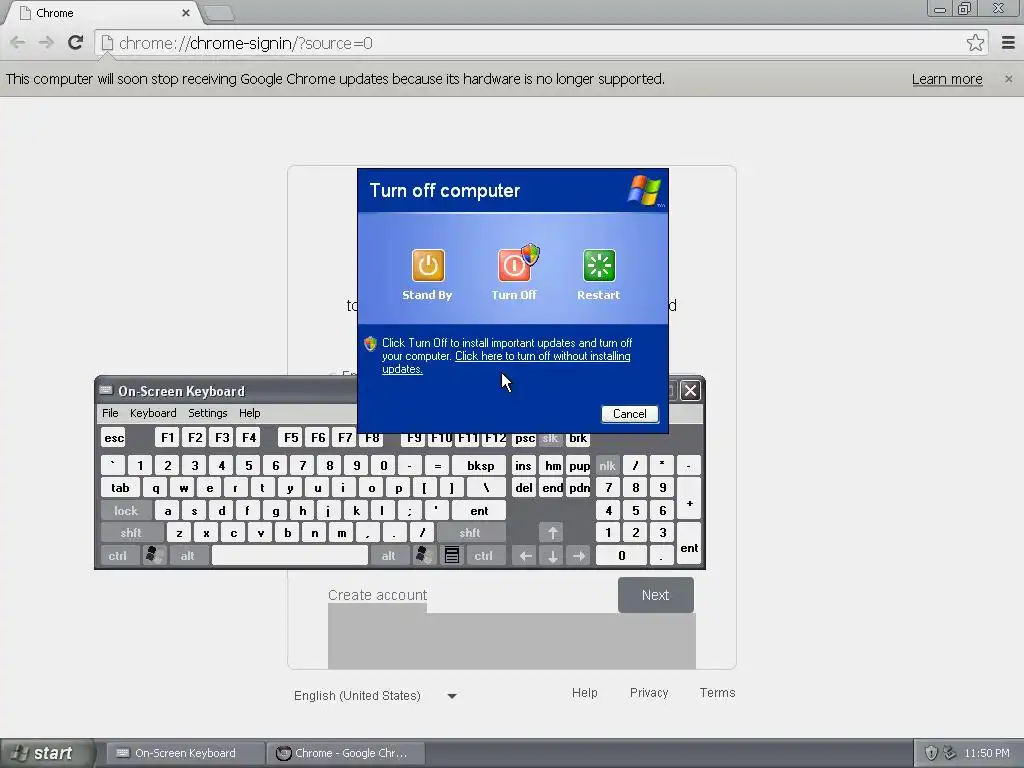Open Help menu in On-Screen Keyboard

pyautogui.click(x=249, y=413)
